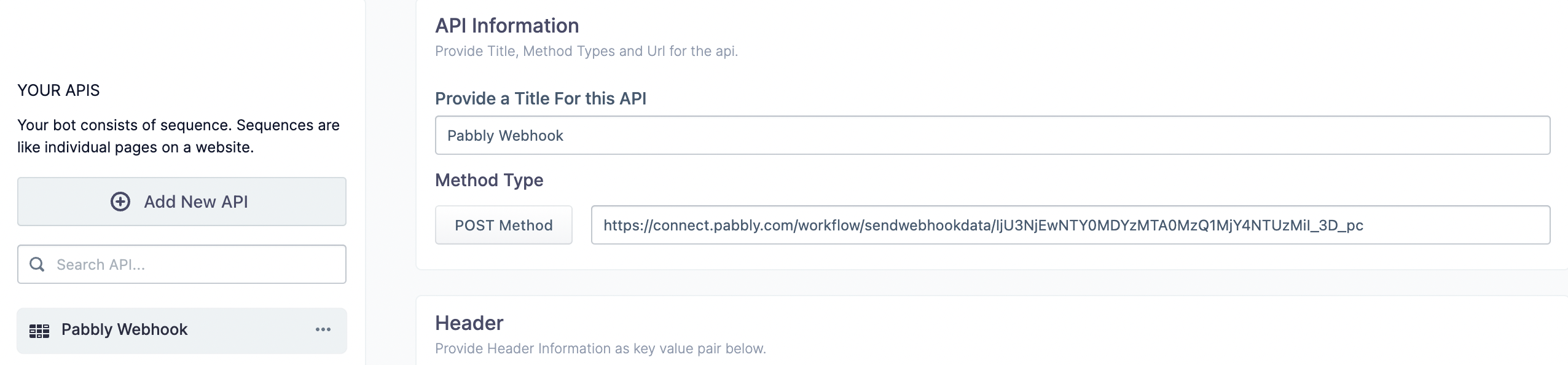Viewport: 1568px width, 365px height.
Task: Click the API title field containing Pabbly Webhook
Action: click(x=992, y=135)
